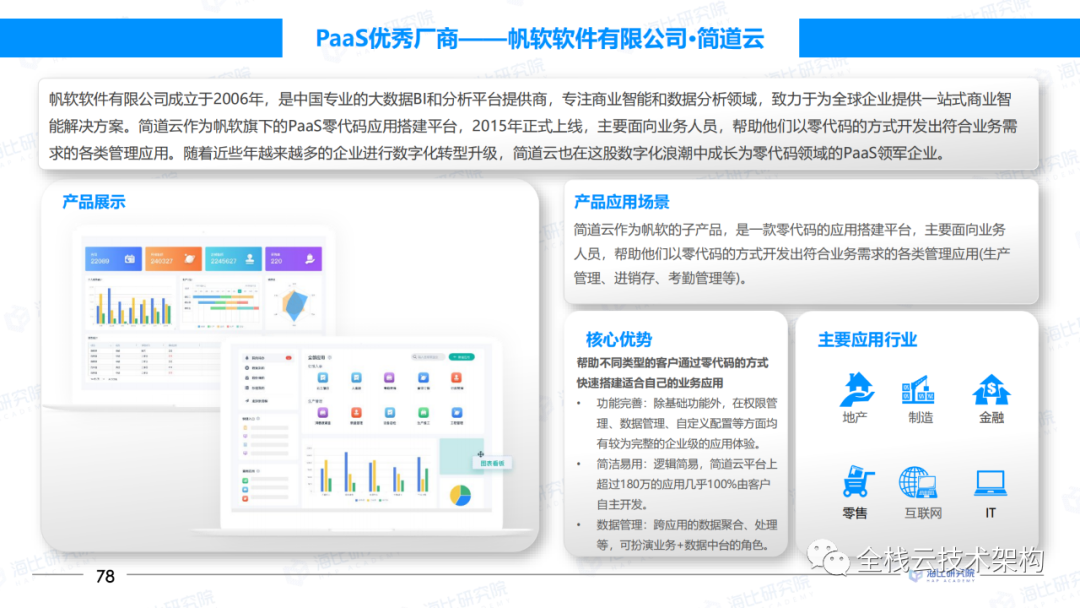Click the pie chart in the laptop screenshot

pos(460,494)
